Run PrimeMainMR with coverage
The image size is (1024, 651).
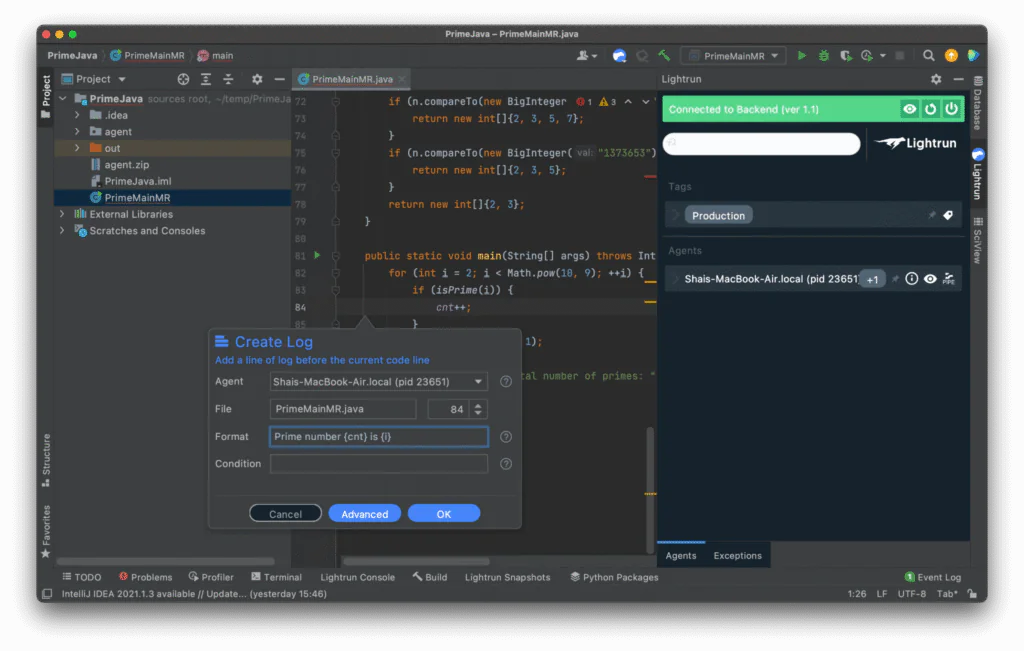pyautogui.click(x=846, y=55)
